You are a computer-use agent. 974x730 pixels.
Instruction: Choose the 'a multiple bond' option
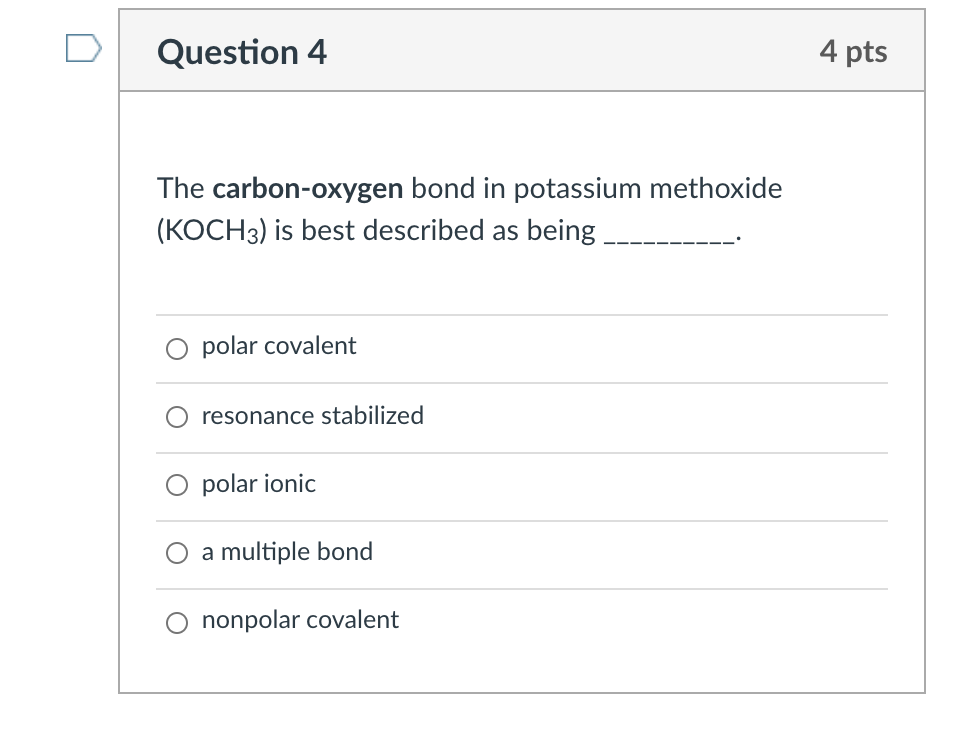click(x=176, y=552)
